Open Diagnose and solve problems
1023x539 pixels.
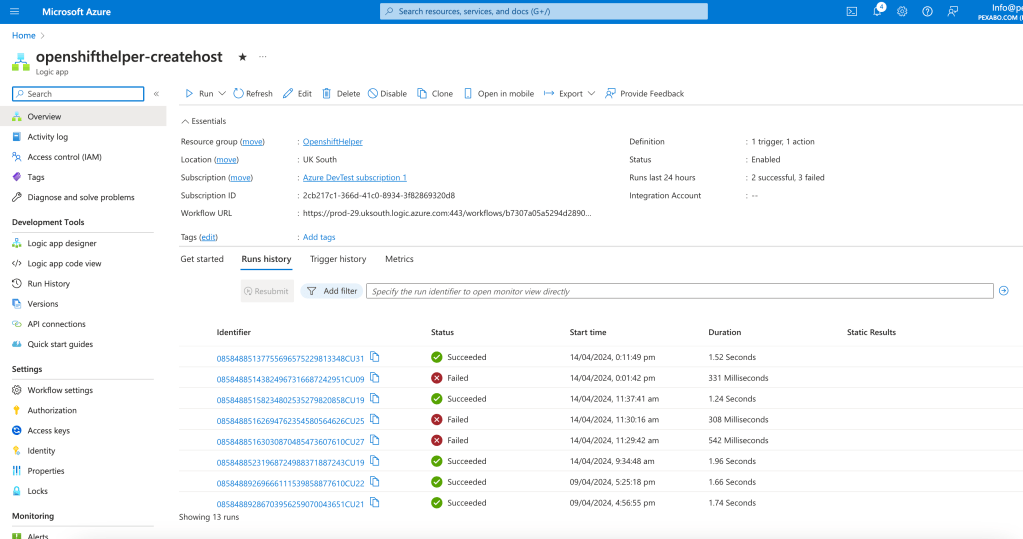click(x=83, y=198)
